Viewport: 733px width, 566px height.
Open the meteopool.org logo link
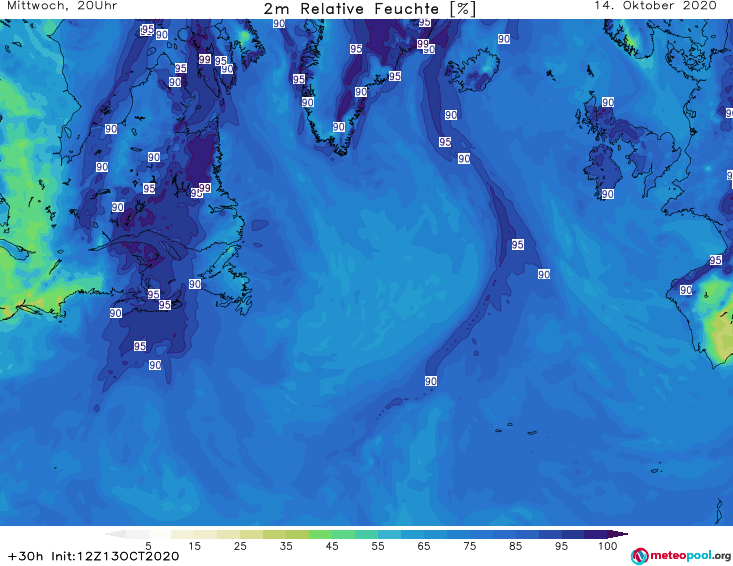681,556
